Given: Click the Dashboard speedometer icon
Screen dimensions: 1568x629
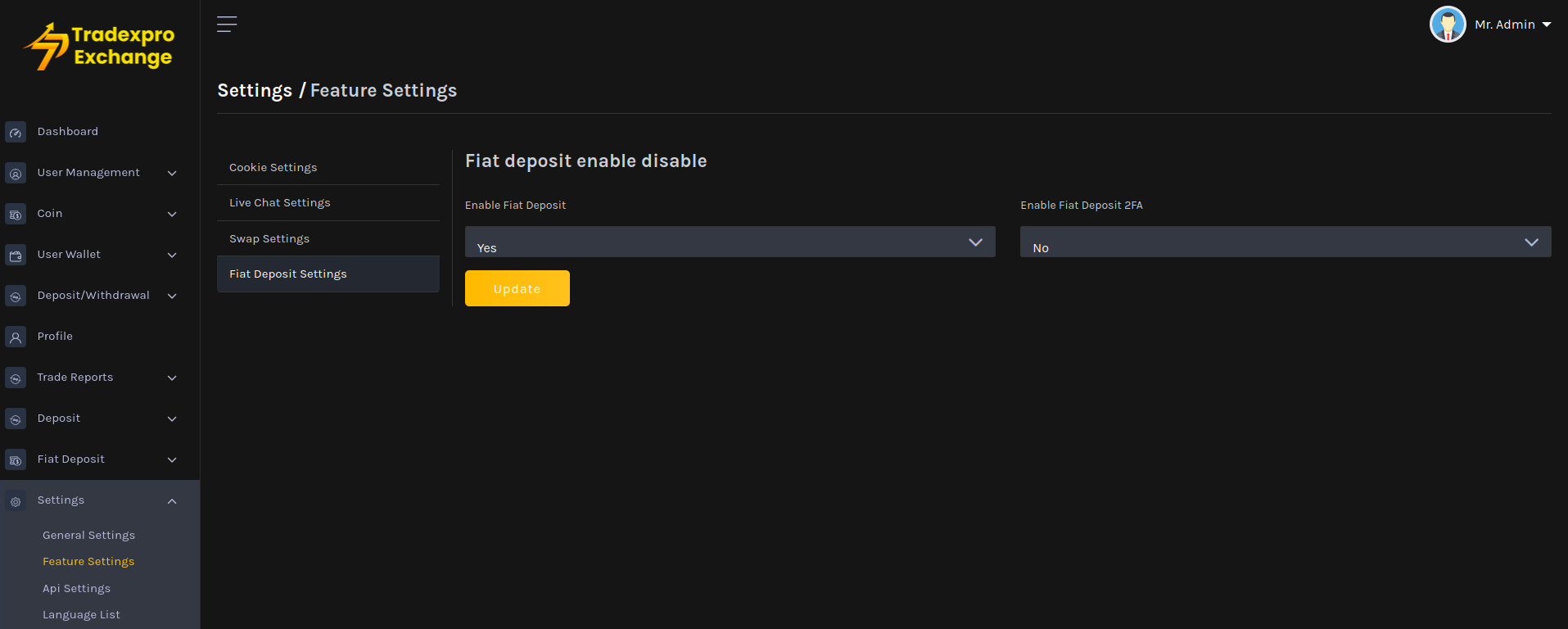Looking at the screenshot, I should click(16, 133).
